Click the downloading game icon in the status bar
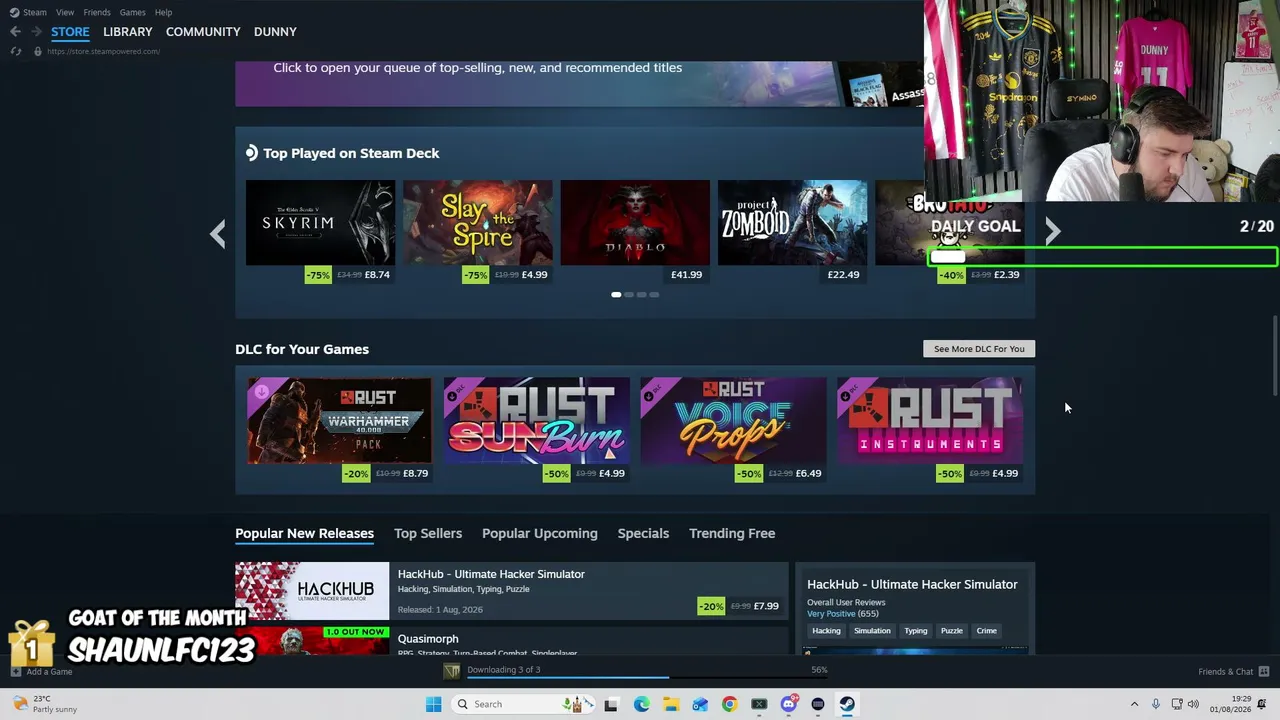Viewport: 1280px width, 720px height. coord(452,671)
